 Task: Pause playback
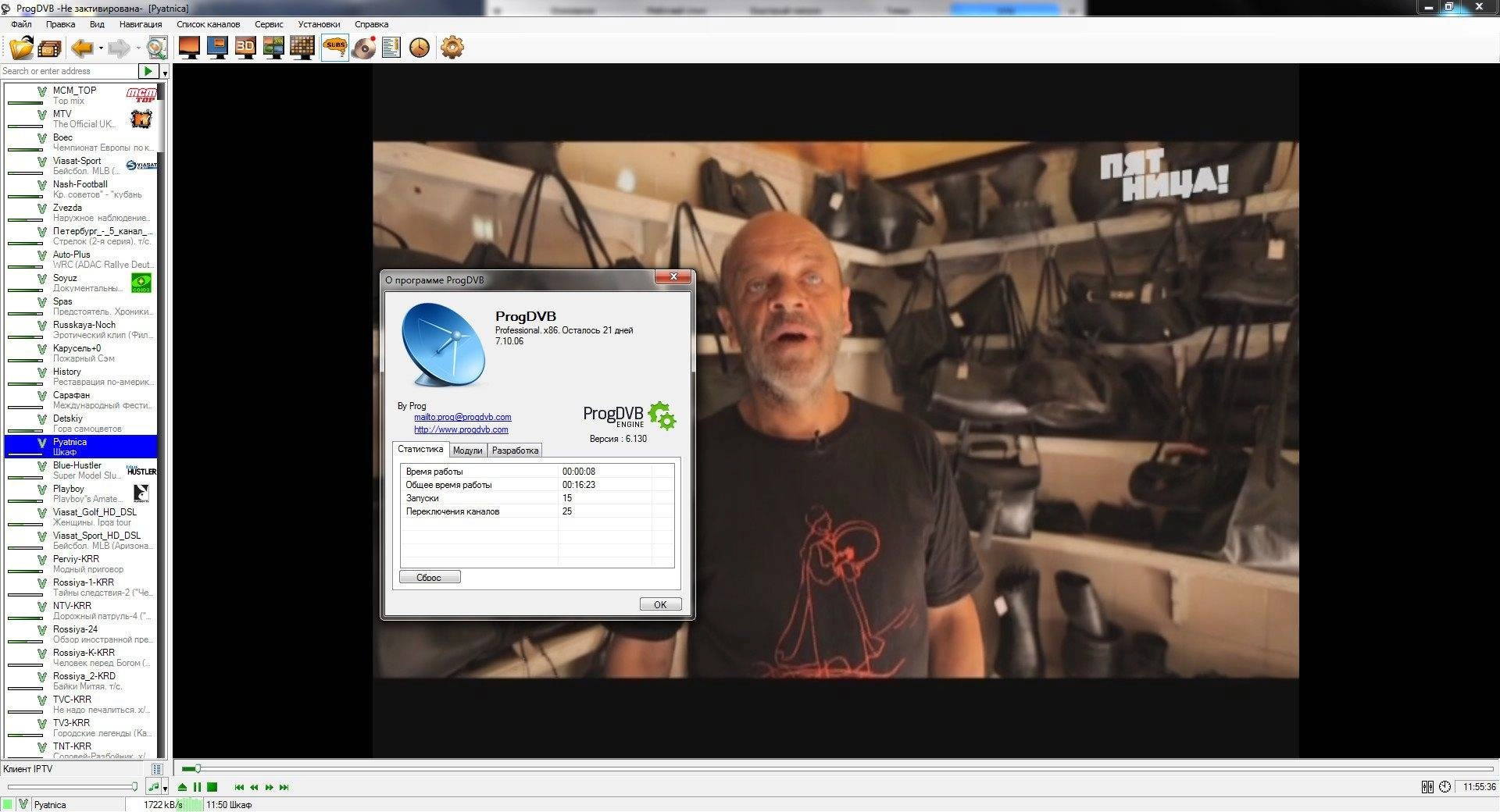pos(197,787)
